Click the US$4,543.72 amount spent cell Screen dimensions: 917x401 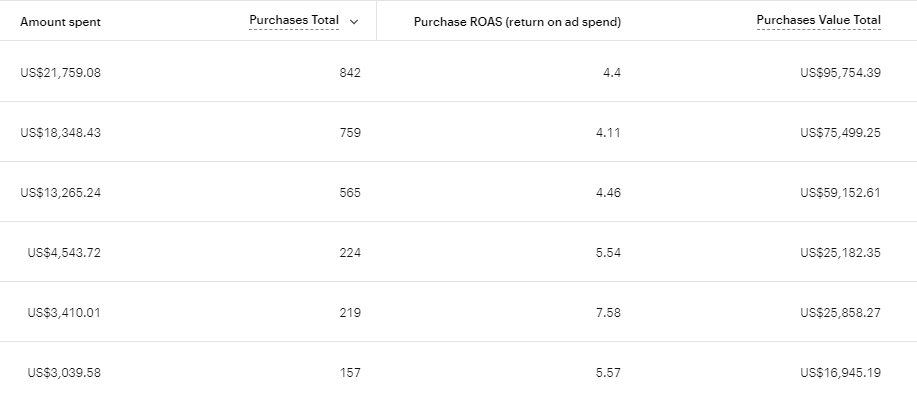(64, 252)
